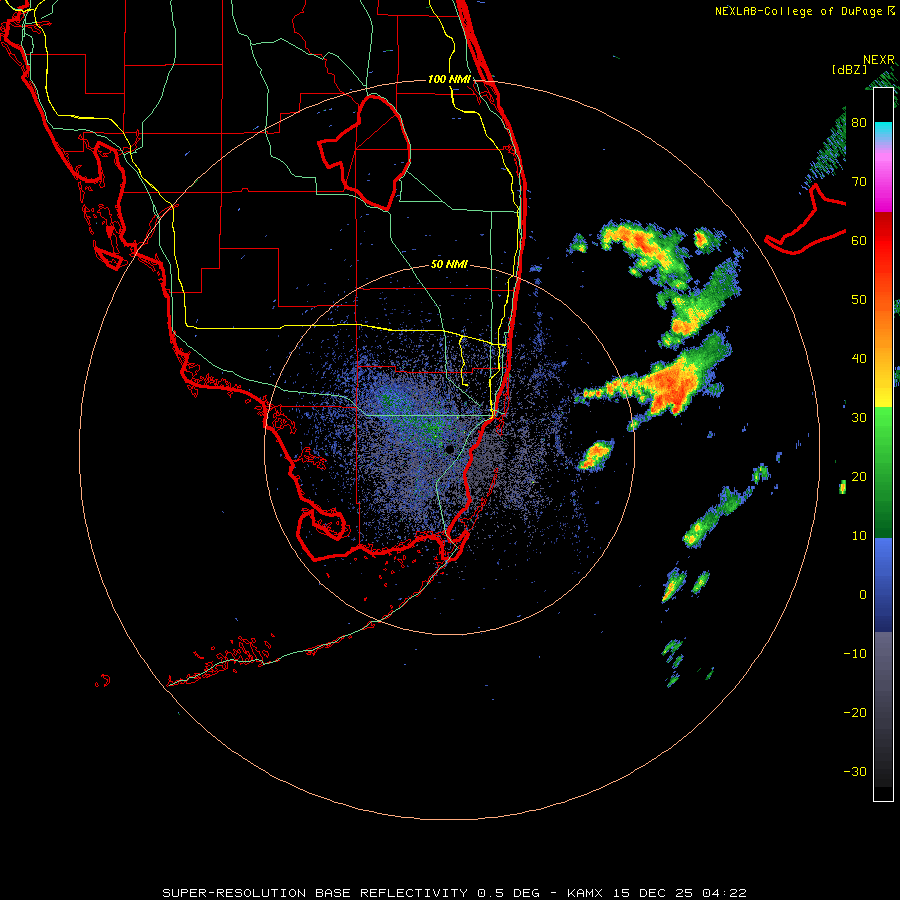The image size is (900, 900).
Task: Click the 10 label on the dBZ scale
Action: [x=859, y=536]
